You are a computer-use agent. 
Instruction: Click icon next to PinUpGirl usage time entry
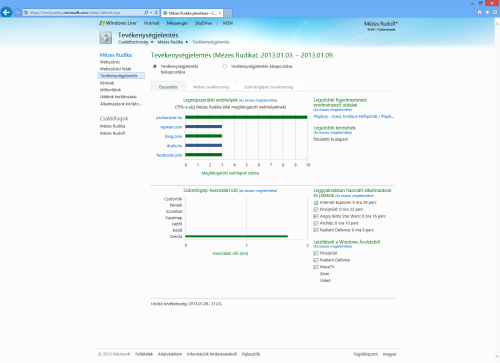[x=316, y=209]
